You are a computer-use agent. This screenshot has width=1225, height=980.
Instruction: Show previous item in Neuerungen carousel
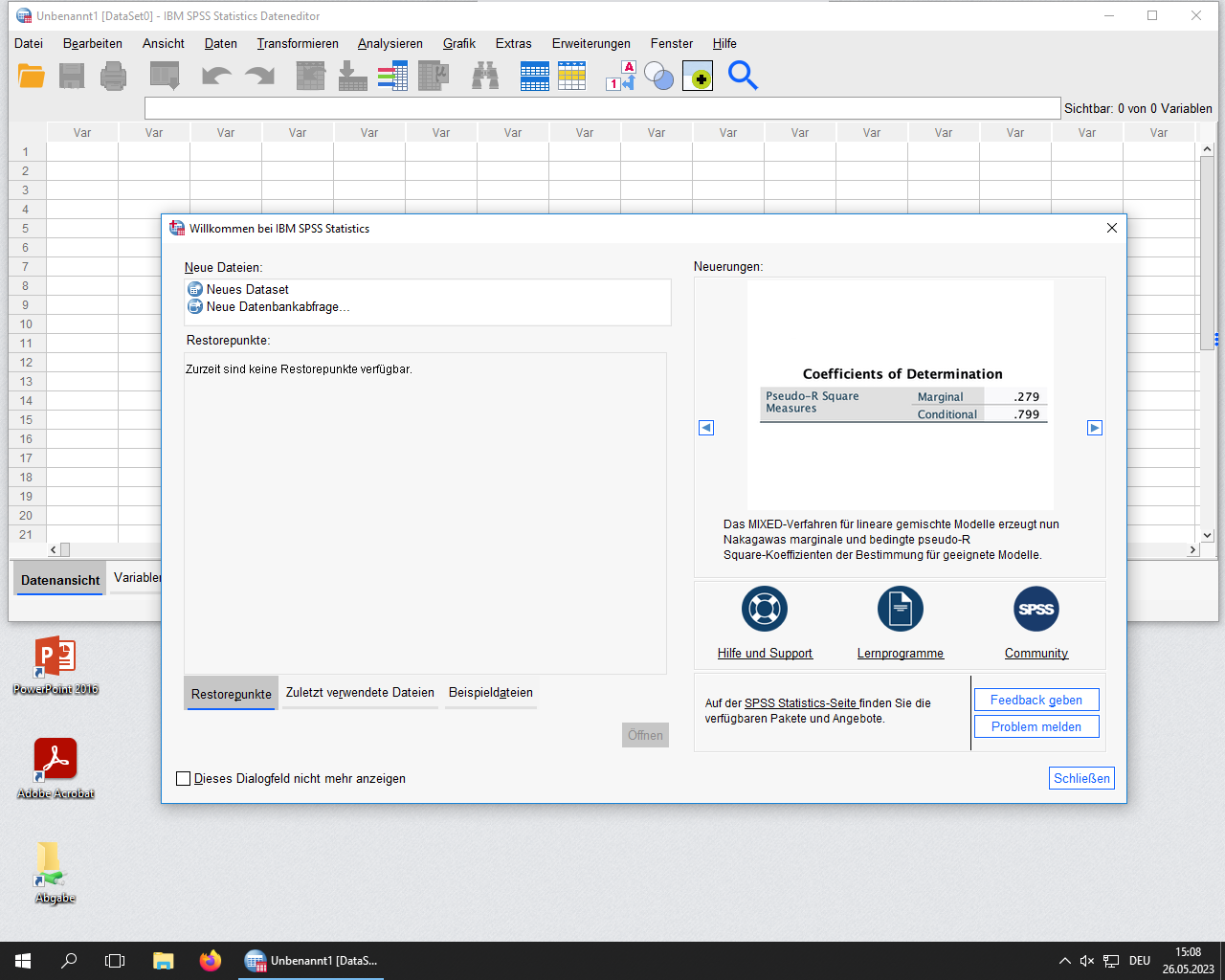point(706,428)
